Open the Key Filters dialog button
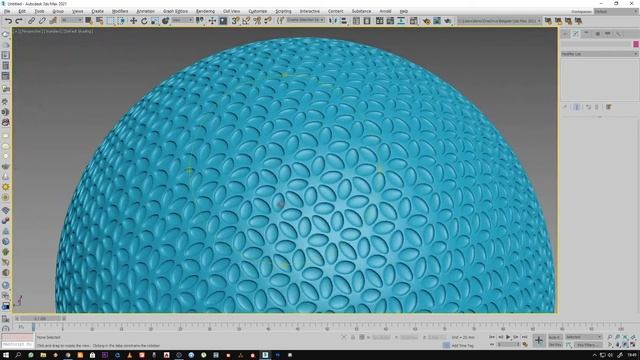The width and height of the screenshot is (640, 360). point(588,345)
